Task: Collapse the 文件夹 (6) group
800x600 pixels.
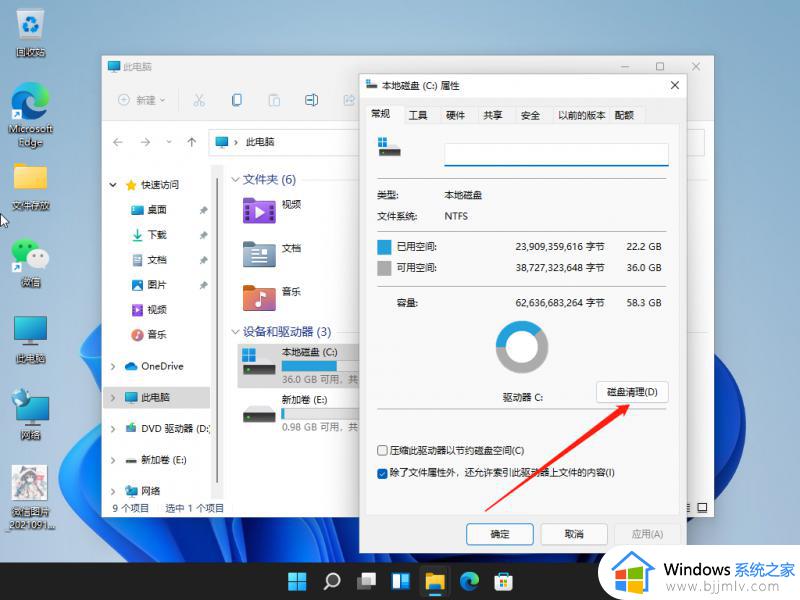Action: tap(235, 180)
